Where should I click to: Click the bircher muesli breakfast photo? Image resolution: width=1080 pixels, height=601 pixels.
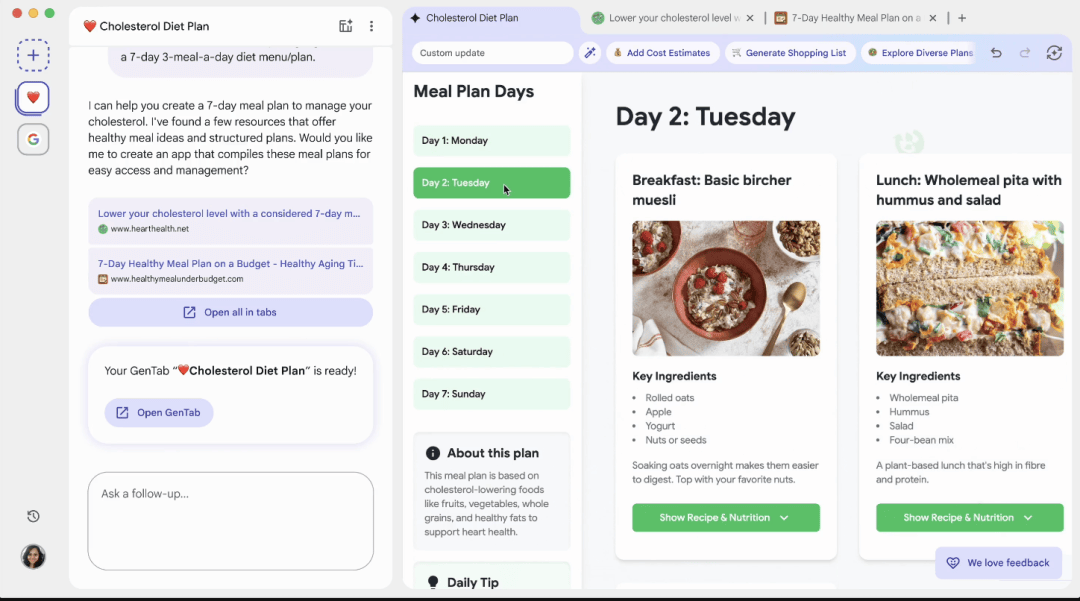click(725, 288)
